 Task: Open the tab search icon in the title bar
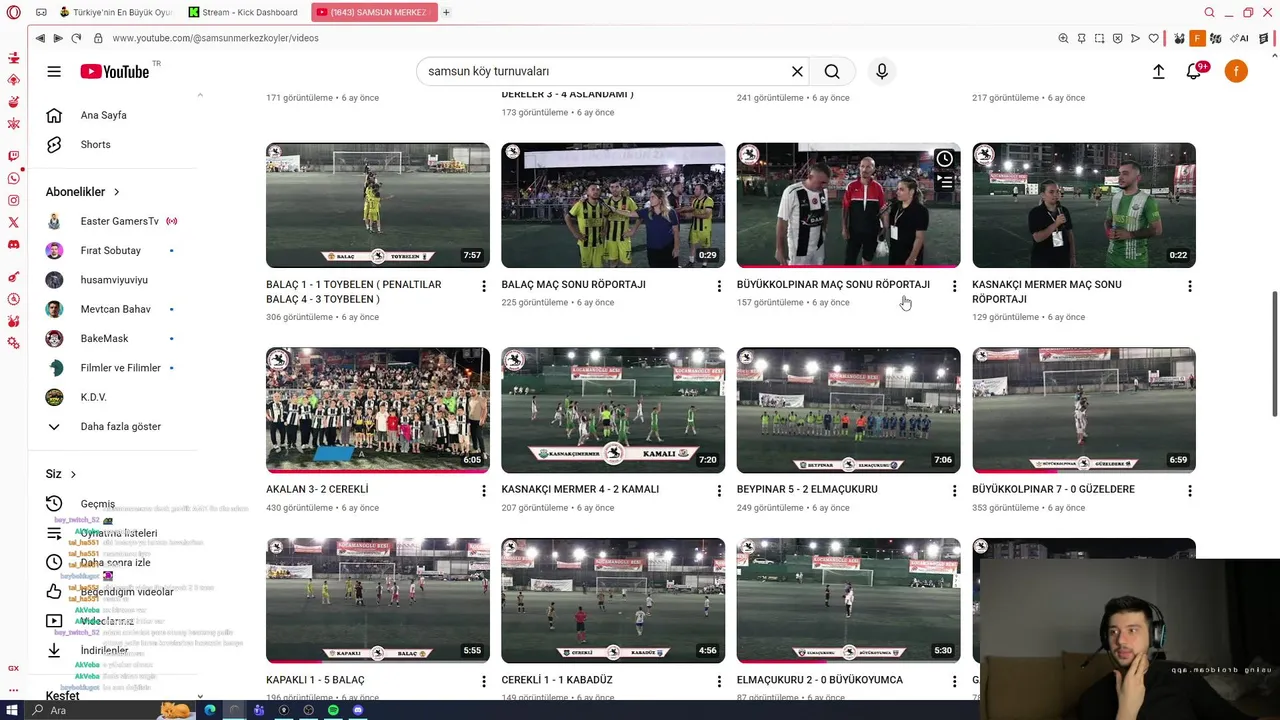click(1209, 12)
